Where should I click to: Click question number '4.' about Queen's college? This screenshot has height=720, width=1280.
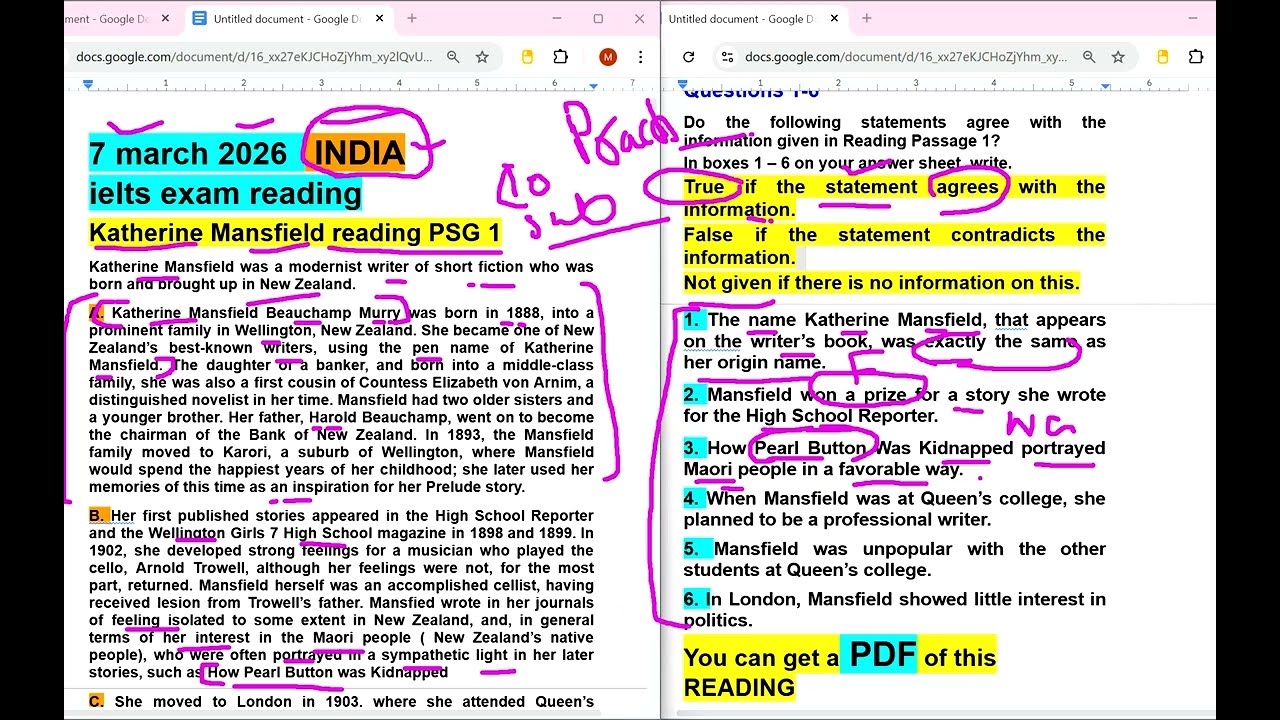[x=694, y=498]
